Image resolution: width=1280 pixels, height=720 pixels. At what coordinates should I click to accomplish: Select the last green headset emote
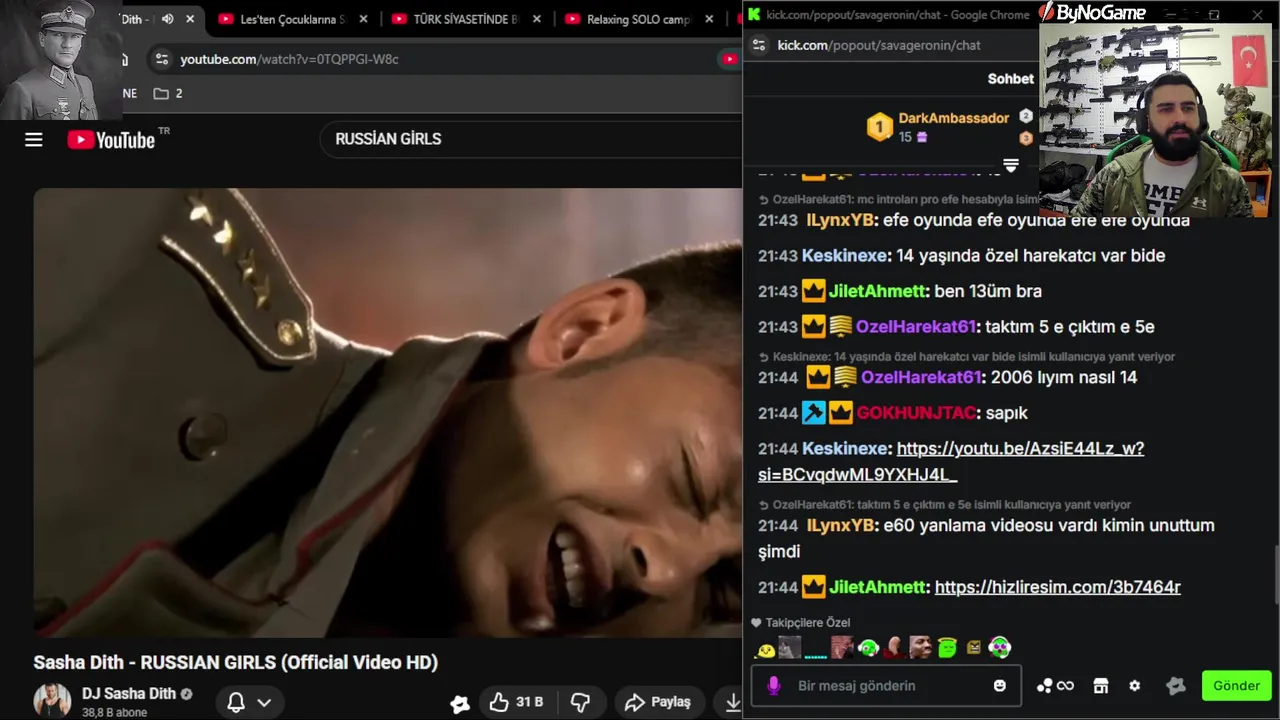click(1000, 648)
